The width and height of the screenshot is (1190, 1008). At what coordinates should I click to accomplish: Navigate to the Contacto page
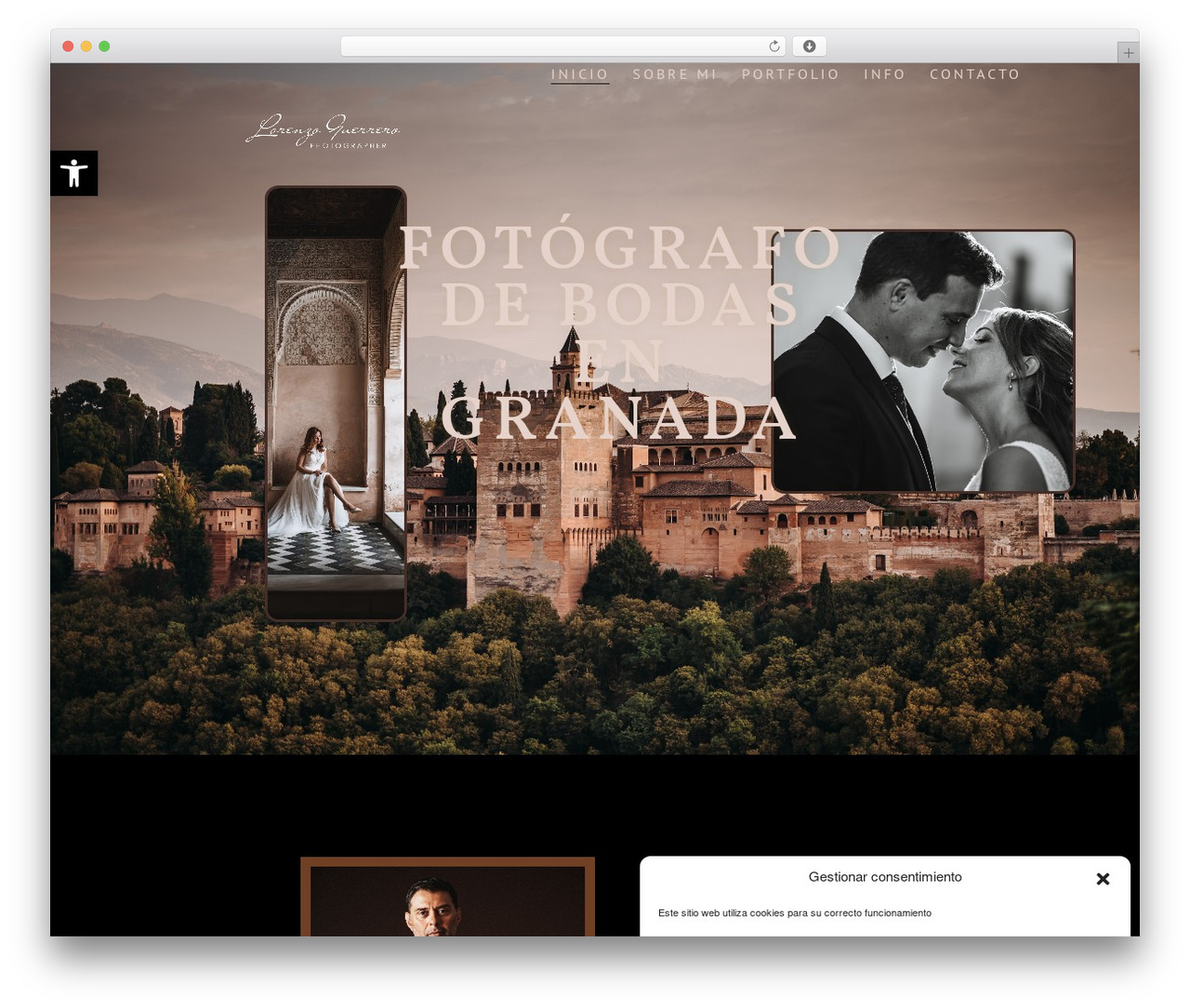coord(974,74)
